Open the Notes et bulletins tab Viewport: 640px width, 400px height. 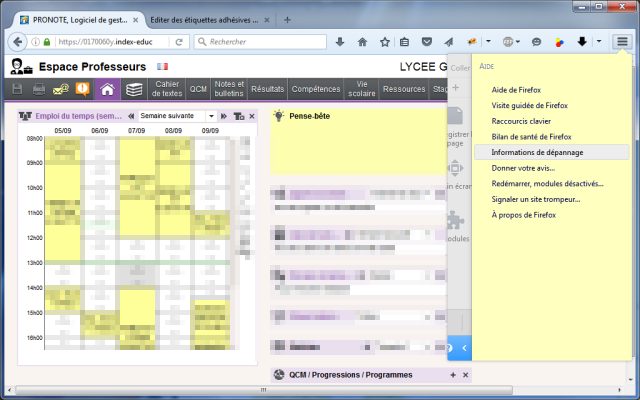pyautogui.click(x=229, y=90)
